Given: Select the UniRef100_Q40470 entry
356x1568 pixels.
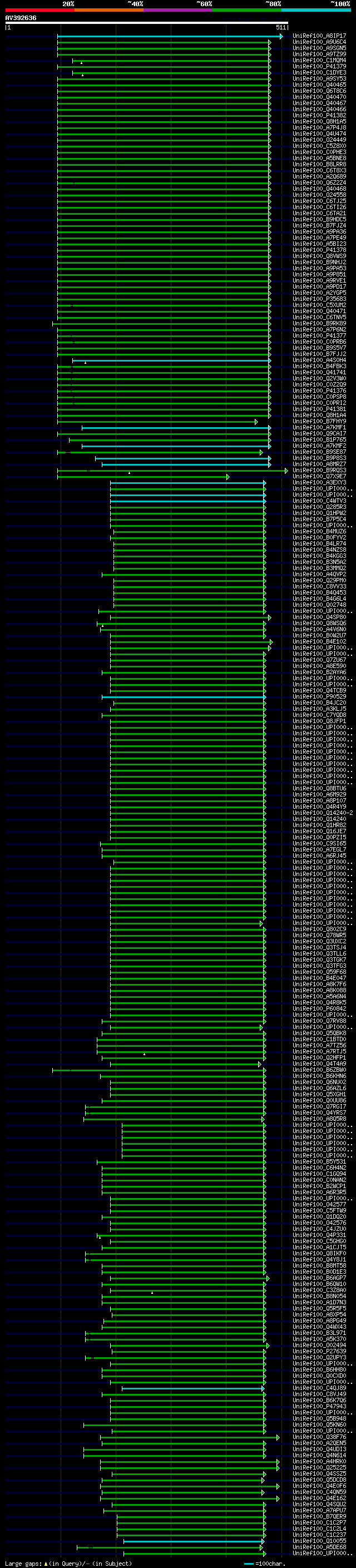Looking at the screenshot, I should tap(319, 97).
